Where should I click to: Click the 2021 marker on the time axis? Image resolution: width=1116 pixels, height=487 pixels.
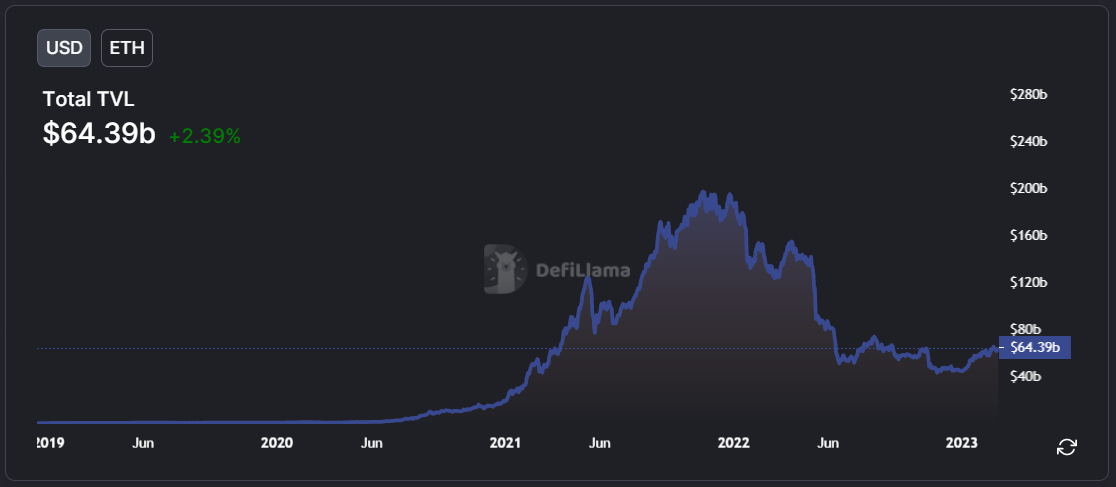pyautogui.click(x=506, y=443)
